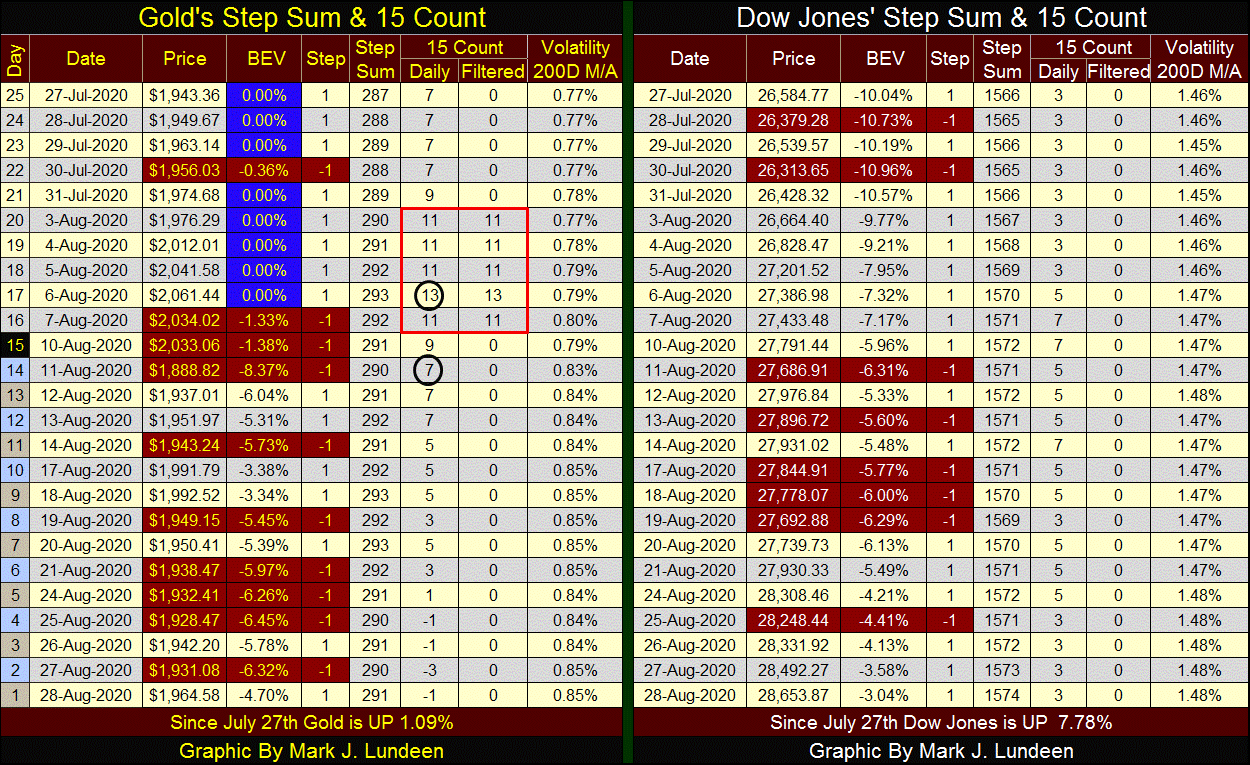The width and height of the screenshot is (1250, 765).
Task: Select Dow Jones price 26,539.57
Action: [x=794, y=146]
